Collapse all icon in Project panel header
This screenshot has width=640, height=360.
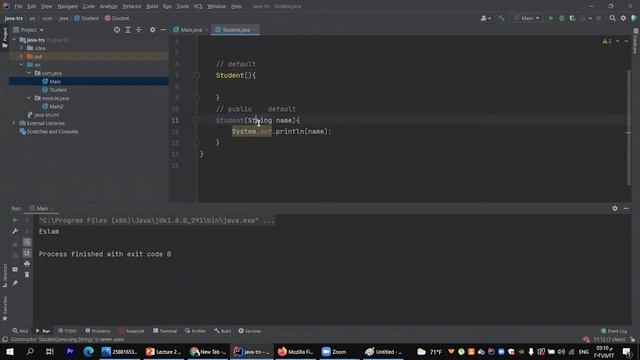[x=138, y=30]
